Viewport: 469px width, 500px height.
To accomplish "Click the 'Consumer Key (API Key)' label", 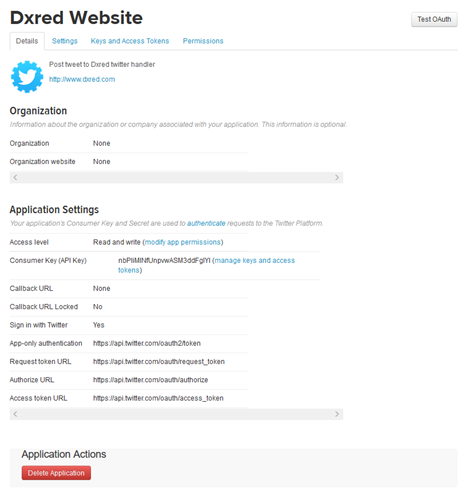I will point(48,260).
